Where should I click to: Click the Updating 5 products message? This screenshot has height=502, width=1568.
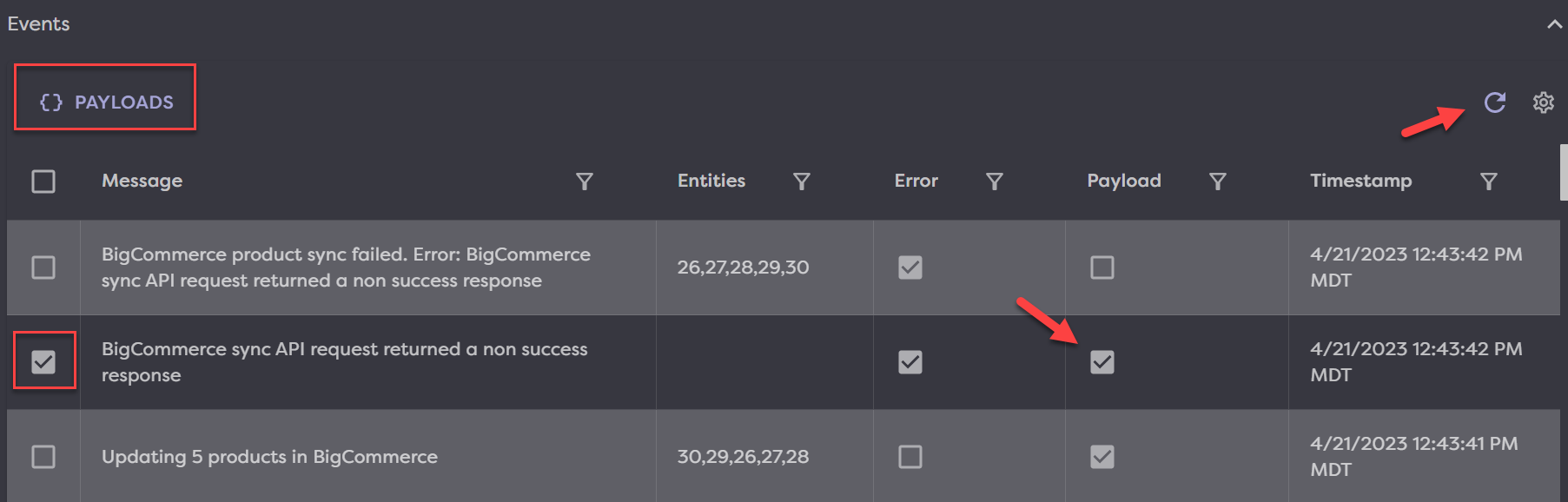click(x=269, y=457)
